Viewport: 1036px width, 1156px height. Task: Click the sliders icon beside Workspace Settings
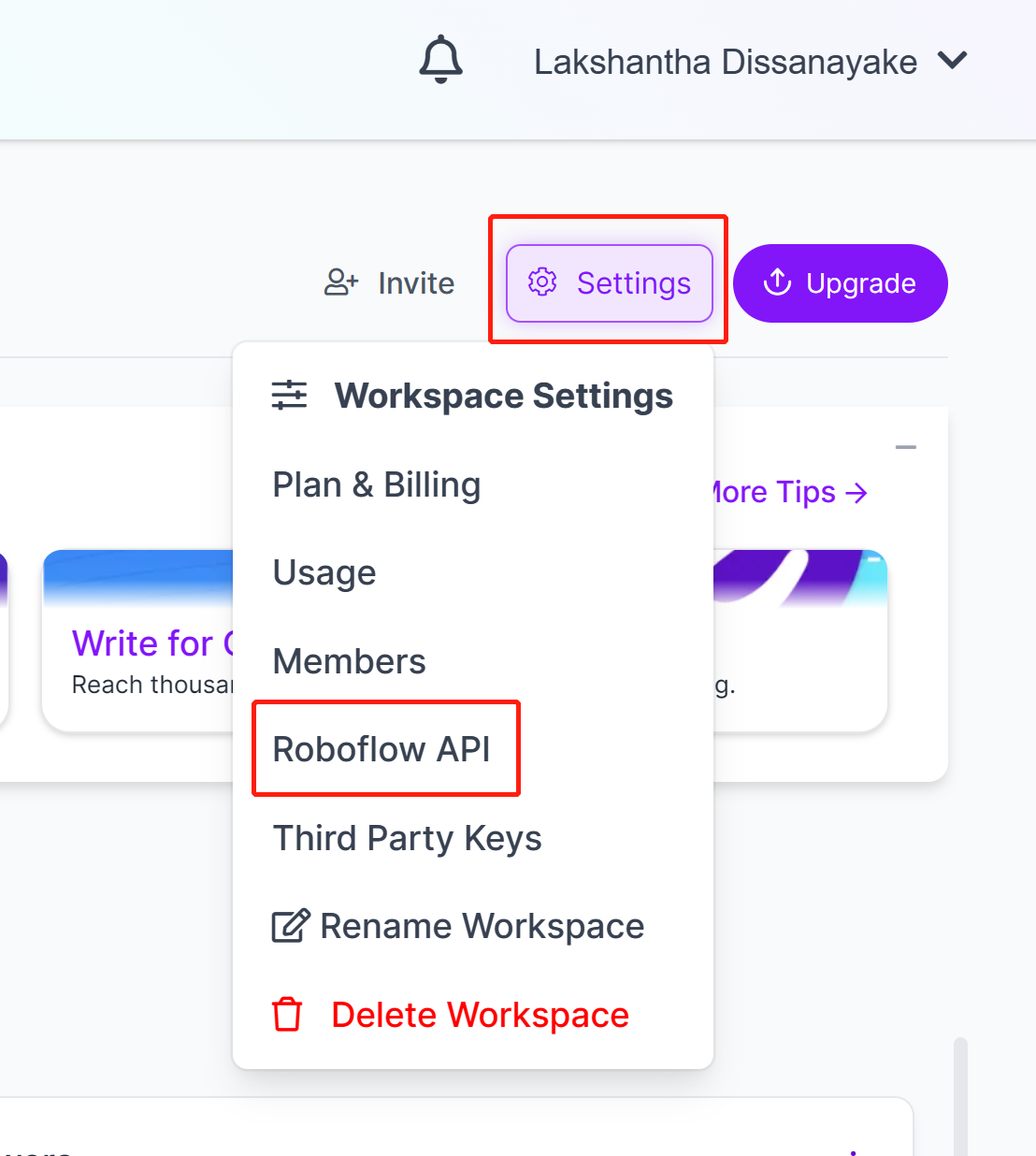pyautogui.click(x=289, y=396)
